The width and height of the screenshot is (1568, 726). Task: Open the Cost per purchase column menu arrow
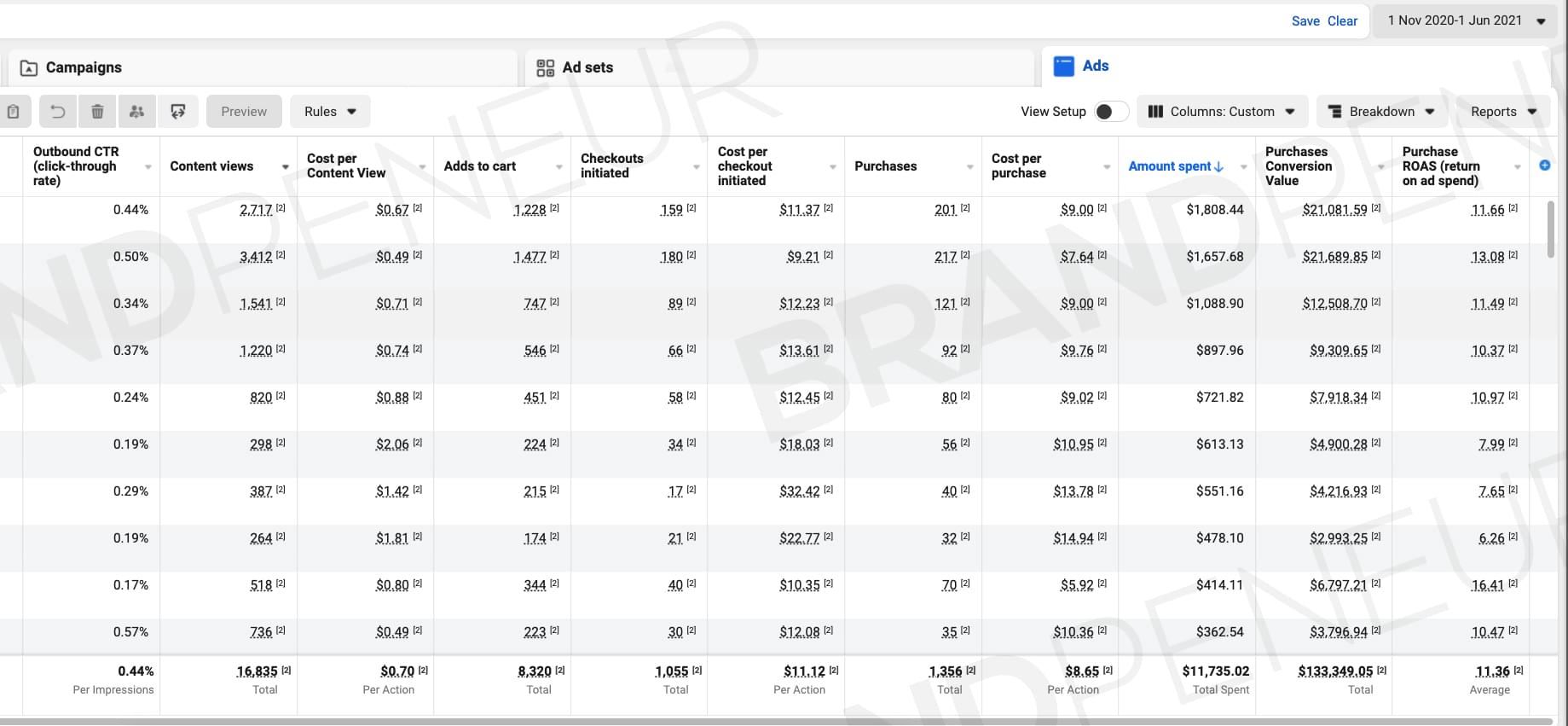(x=1107, y=166)
